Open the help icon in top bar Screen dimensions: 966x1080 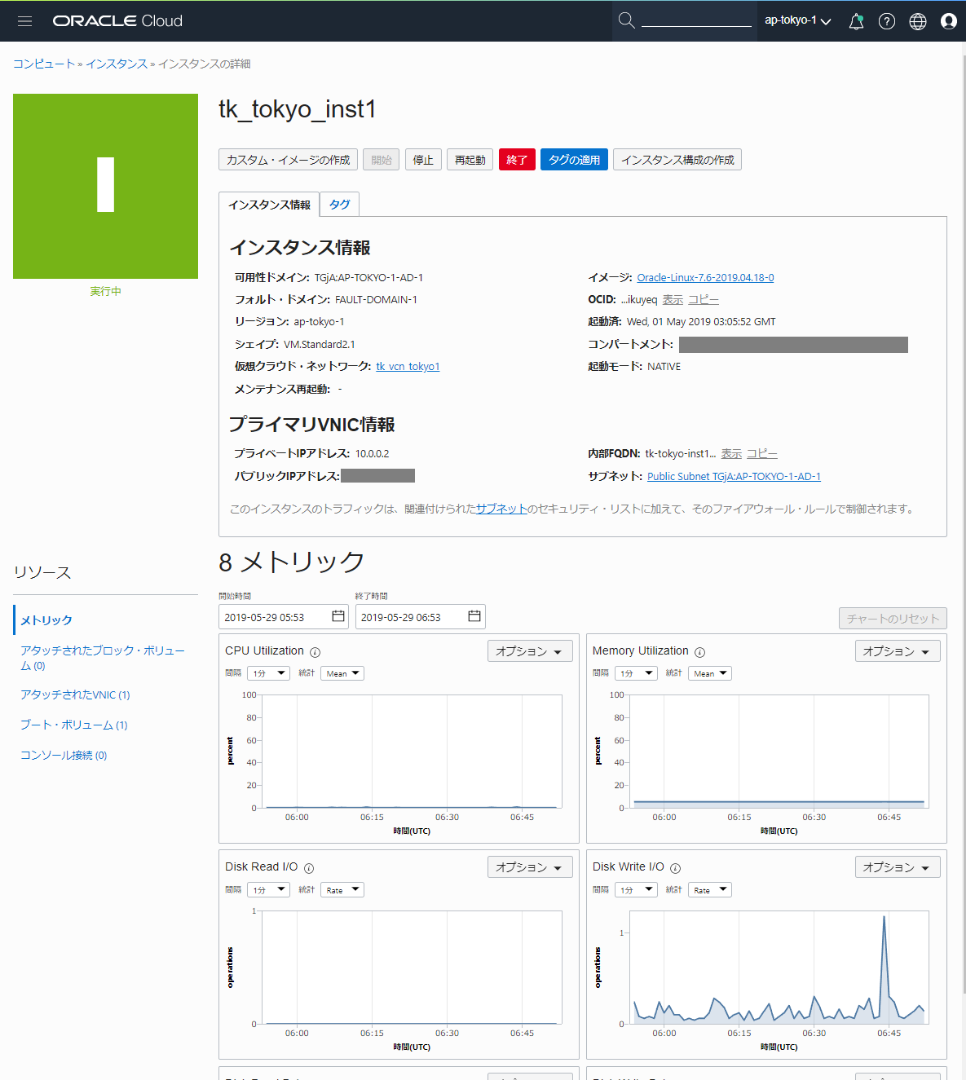point(886,20)
